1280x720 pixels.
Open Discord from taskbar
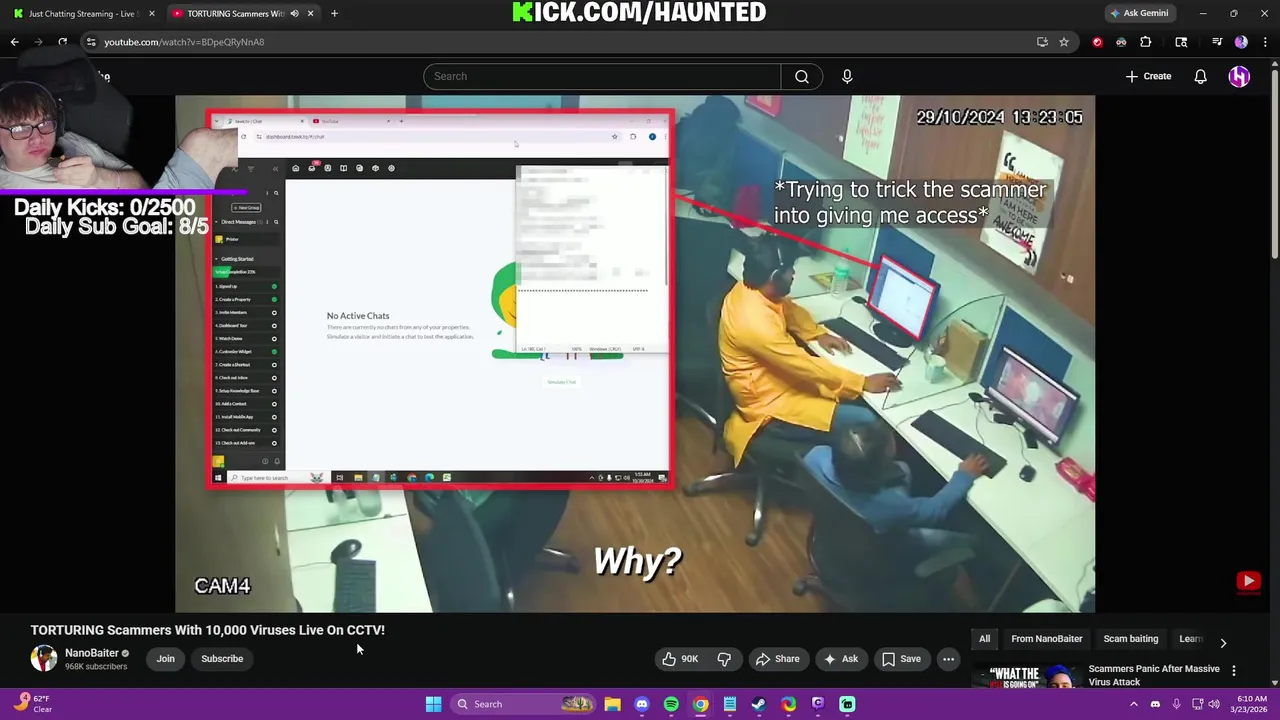click(x=642, y=704)
